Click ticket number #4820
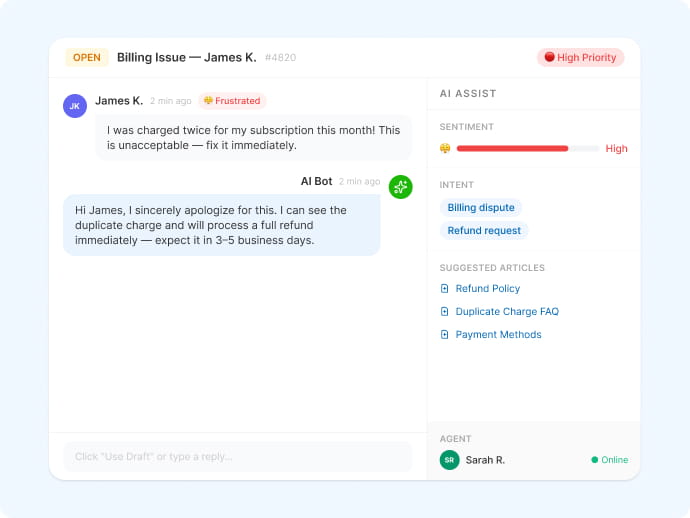 pos(280,58)
